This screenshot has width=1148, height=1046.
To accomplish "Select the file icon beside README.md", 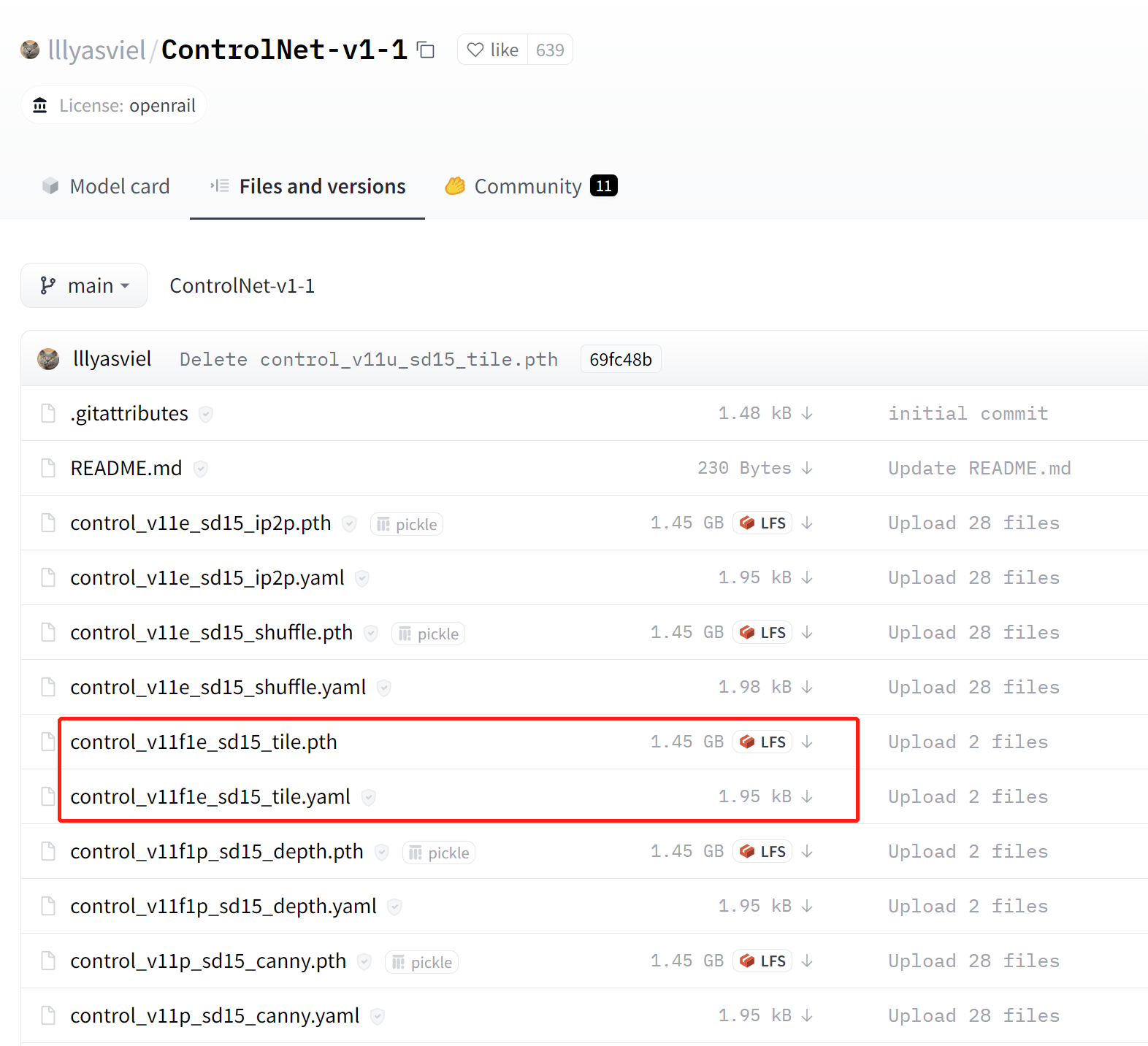I will click(48, 468).
